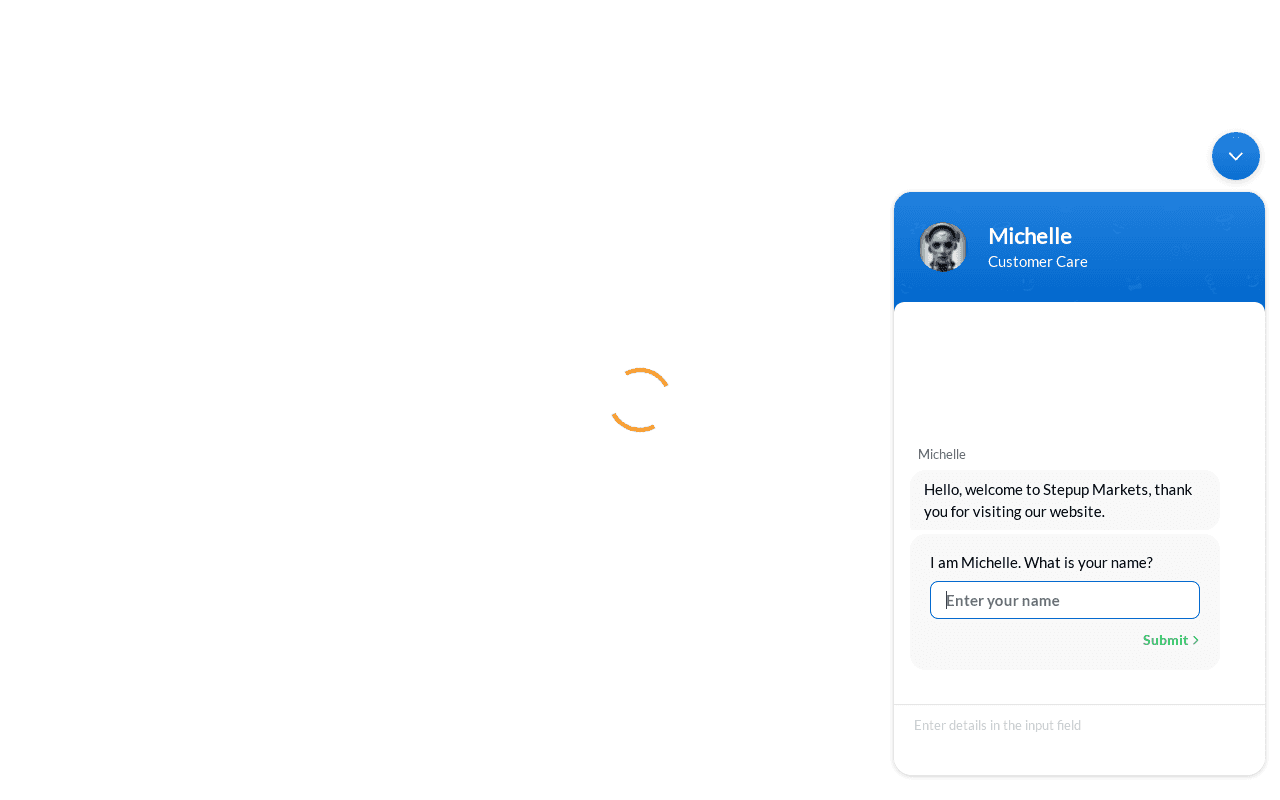The height and width of the screenshot is (800, 1280).
Task: Select the bold Michelle name in the header
Action: [1030, 236]
